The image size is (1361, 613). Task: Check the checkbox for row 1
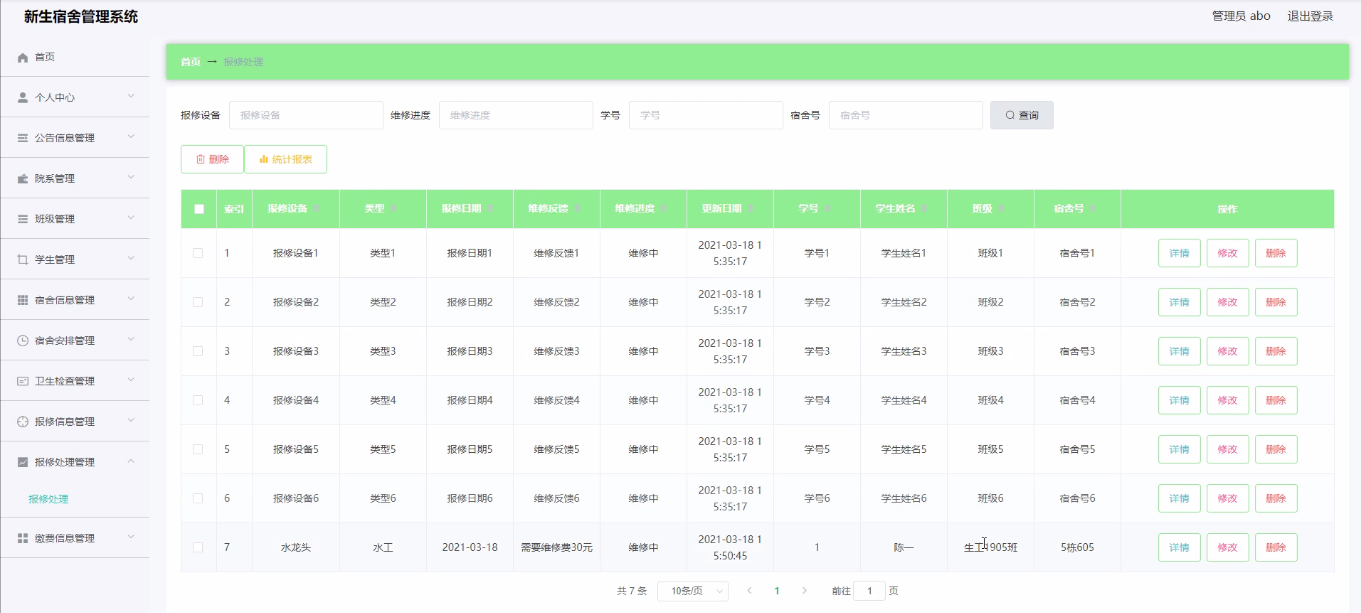tap(198, 253)
